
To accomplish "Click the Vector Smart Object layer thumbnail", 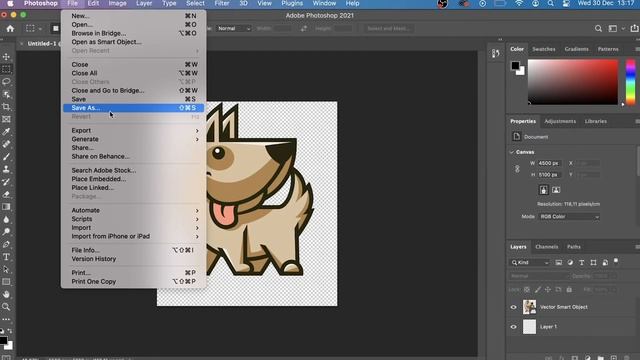I will (529, 307).
